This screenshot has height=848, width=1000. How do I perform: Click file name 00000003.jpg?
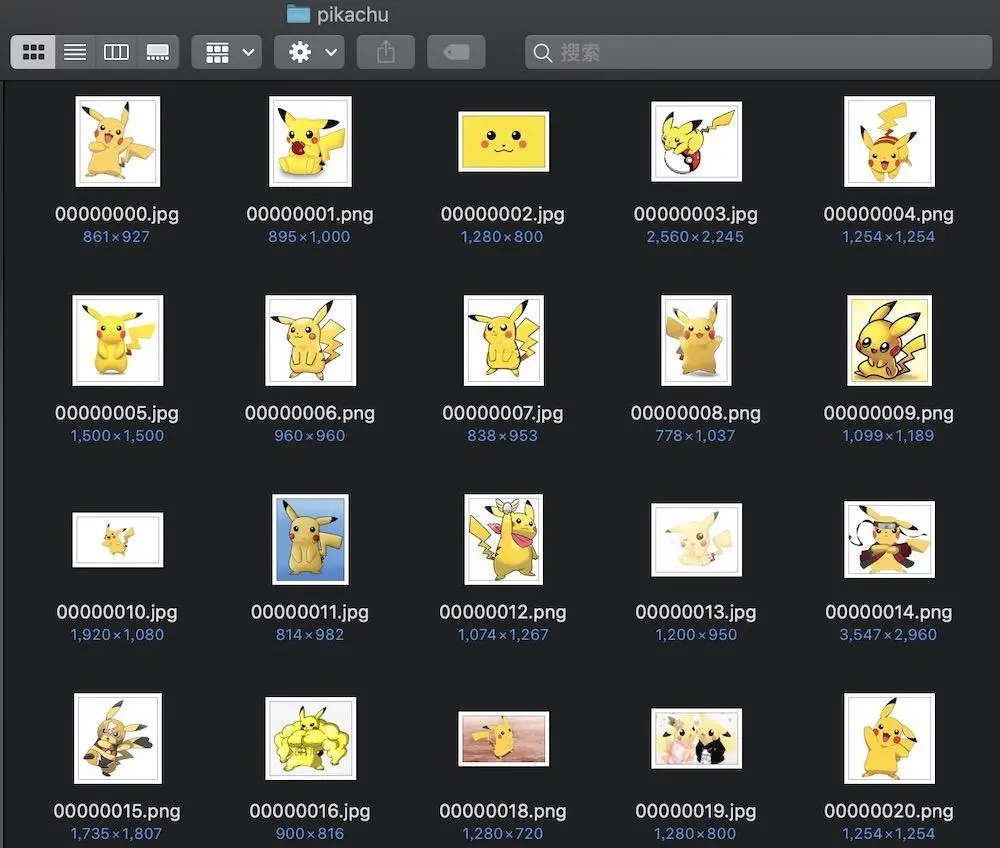click(696, 214)
